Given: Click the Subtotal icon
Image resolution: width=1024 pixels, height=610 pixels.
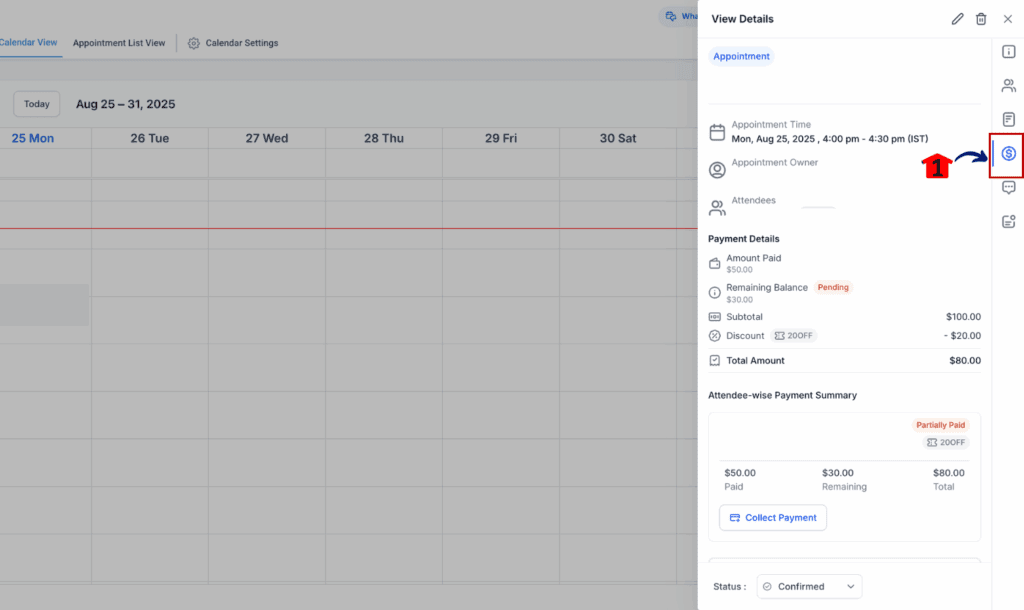Looking at the screenshot, I should click(x=714, y=317).
